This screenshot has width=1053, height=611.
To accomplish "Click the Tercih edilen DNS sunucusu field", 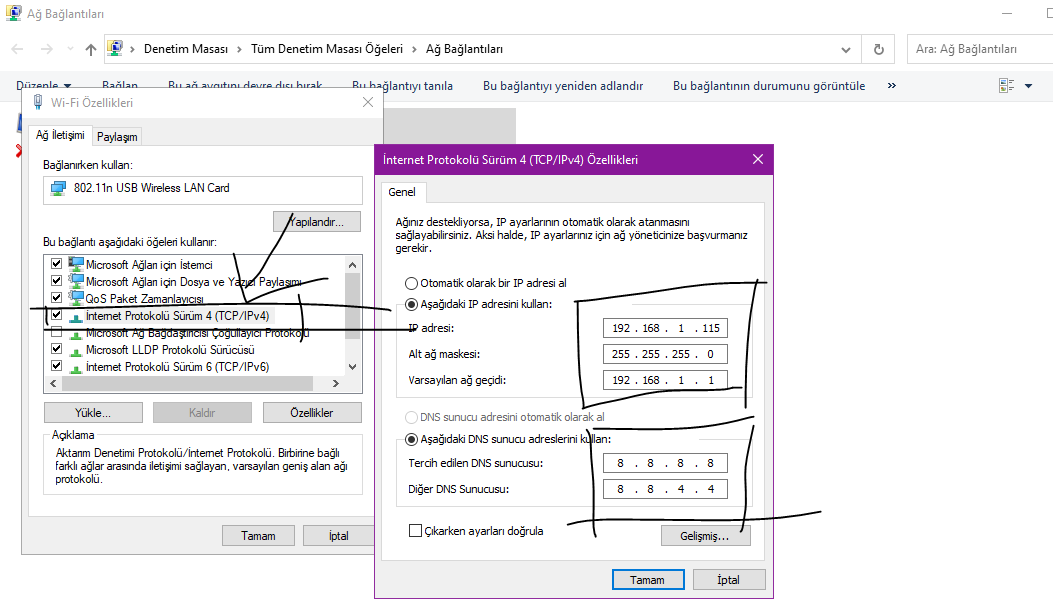I will coord(665,463).
